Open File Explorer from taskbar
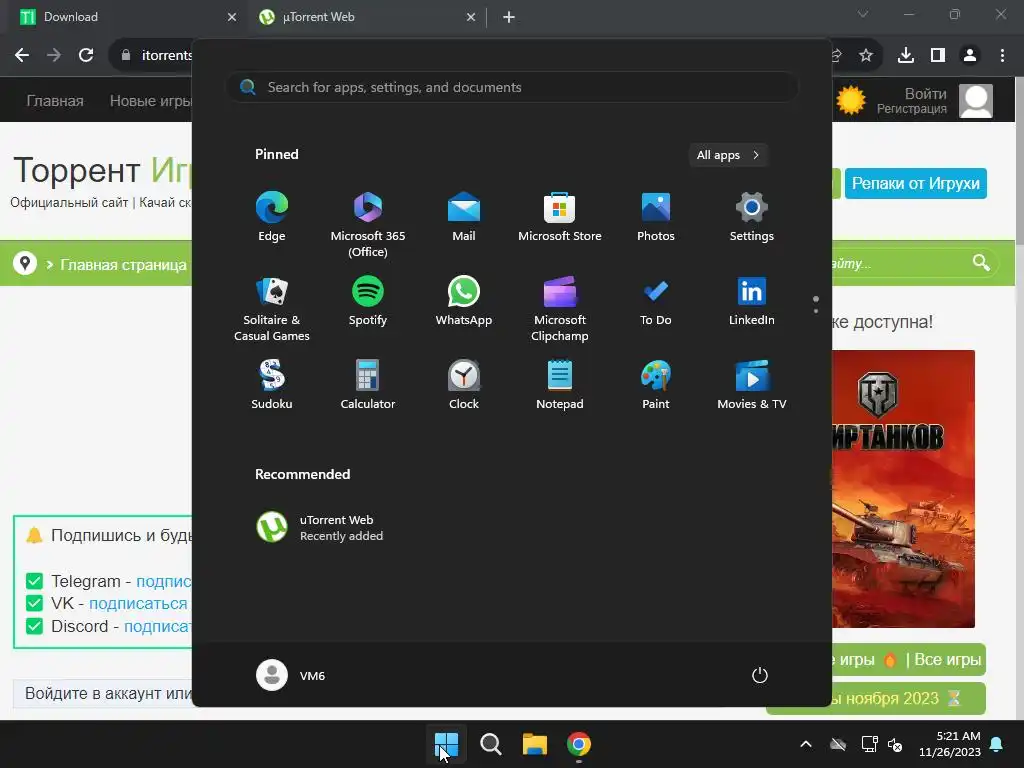The width and height of the screenshot is (1024, 768). pyautogui.click(x=535, y=744)
